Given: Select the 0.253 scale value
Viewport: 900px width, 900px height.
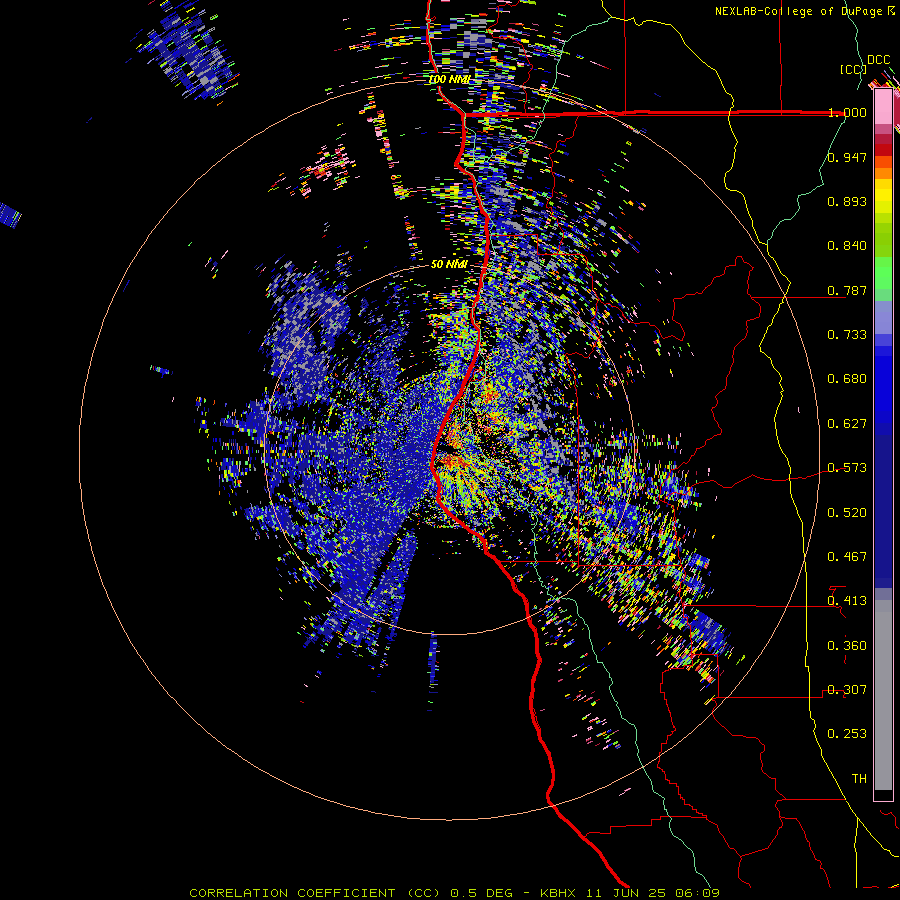Looking at the screenshot, I should [847, 734].
